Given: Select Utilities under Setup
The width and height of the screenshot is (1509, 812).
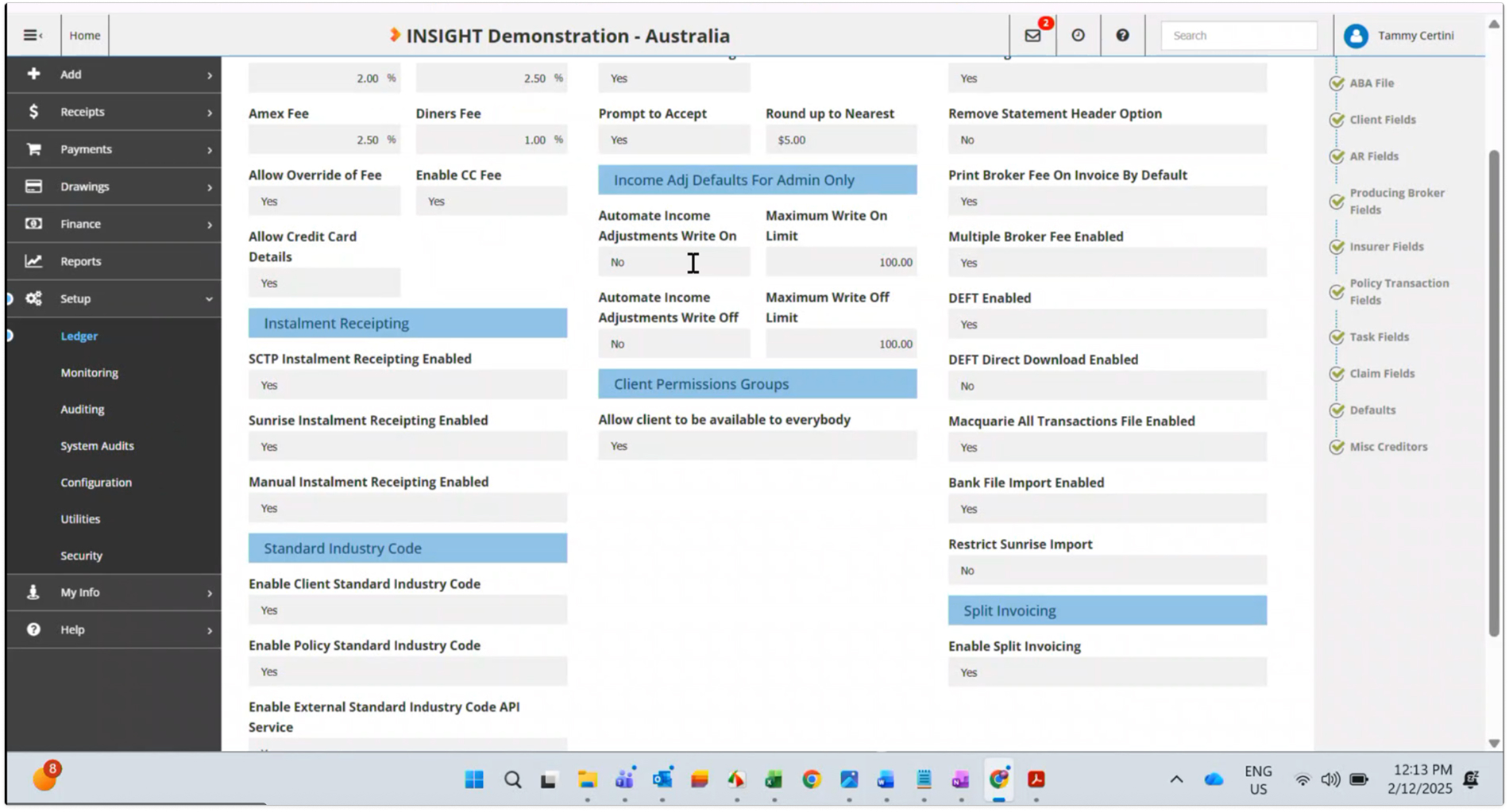Looking at the screenshot, I should (80, 518).
